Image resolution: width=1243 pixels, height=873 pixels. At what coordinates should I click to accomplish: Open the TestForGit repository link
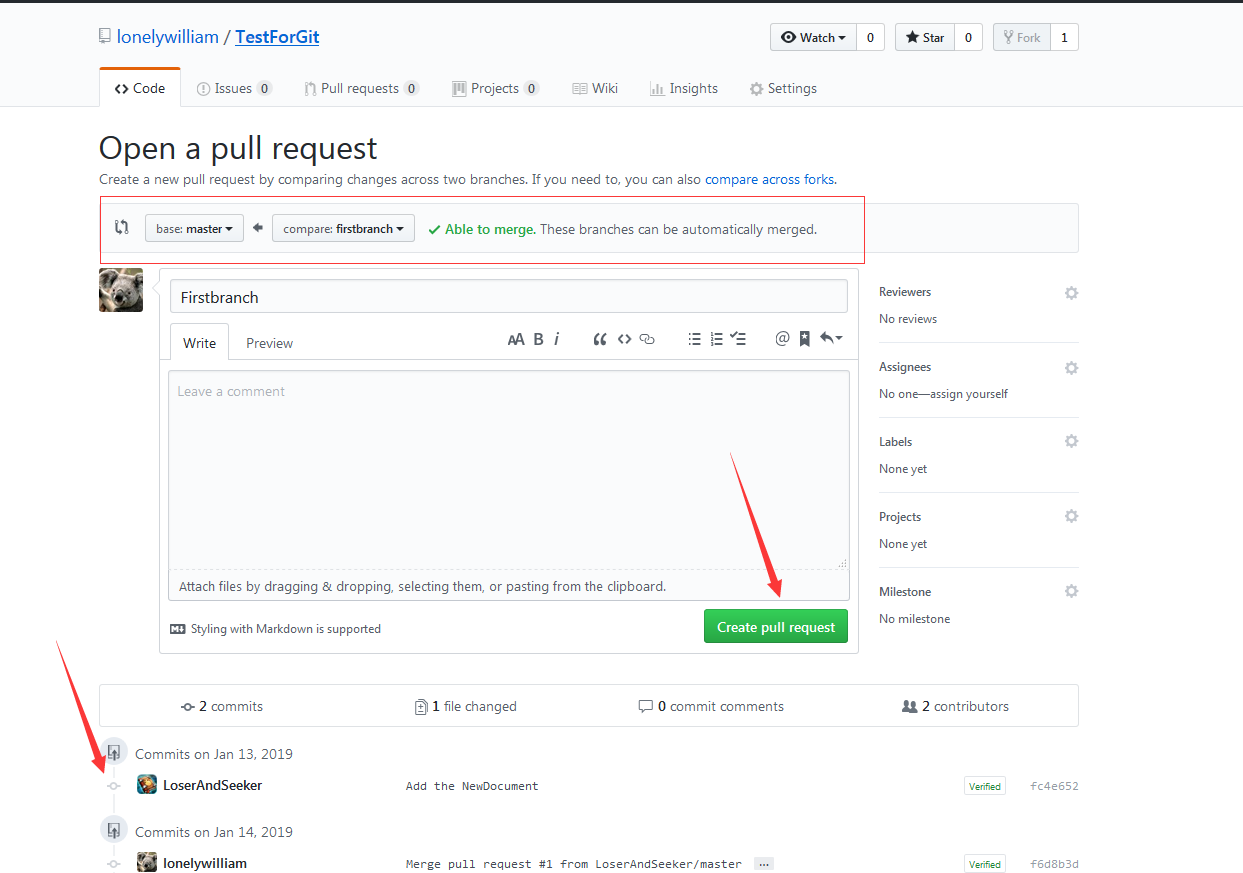coord(277,37)
